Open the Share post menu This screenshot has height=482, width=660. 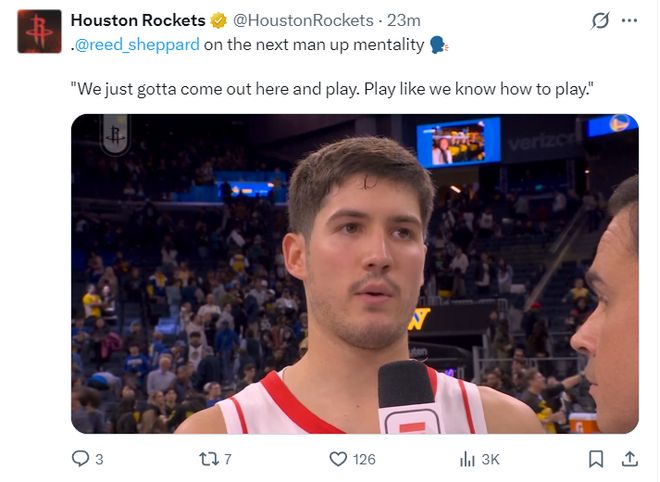[x=629, y=459]
